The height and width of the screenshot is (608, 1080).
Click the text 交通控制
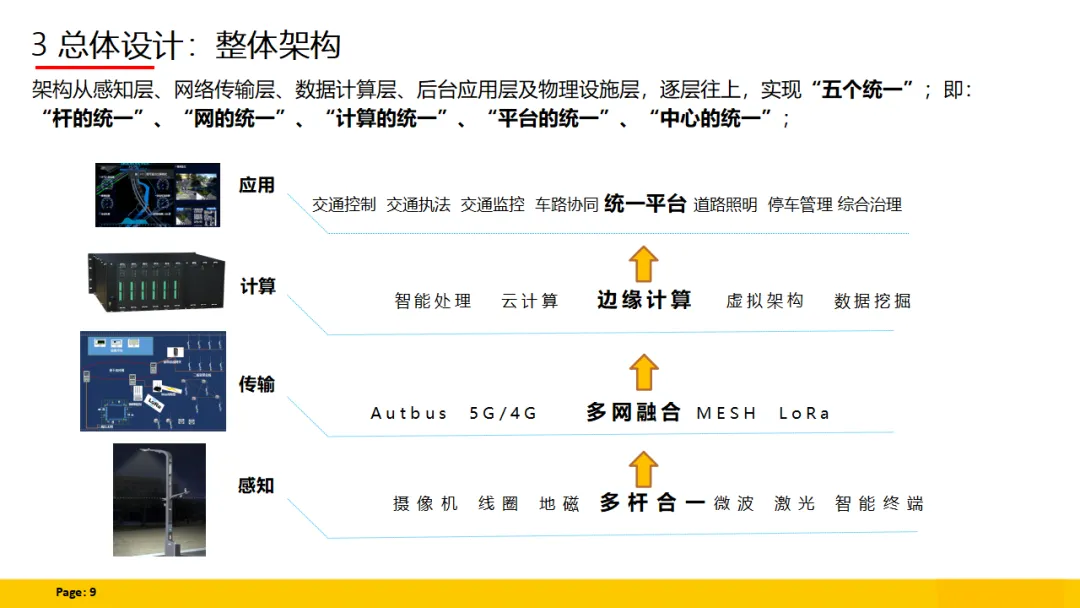pyautogui.click(x=344, y=205)
